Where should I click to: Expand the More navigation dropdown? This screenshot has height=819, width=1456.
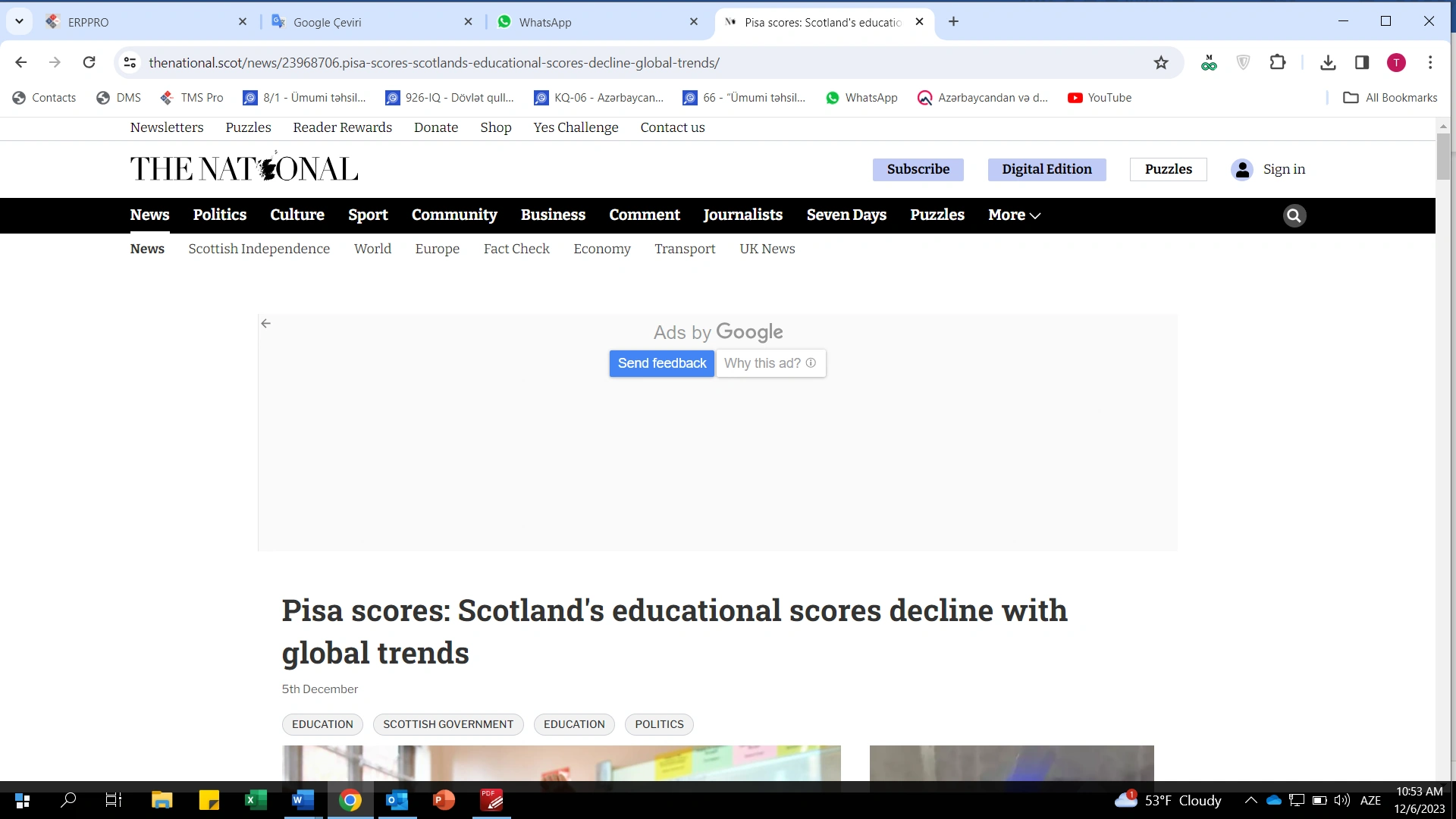[1014, 215]
